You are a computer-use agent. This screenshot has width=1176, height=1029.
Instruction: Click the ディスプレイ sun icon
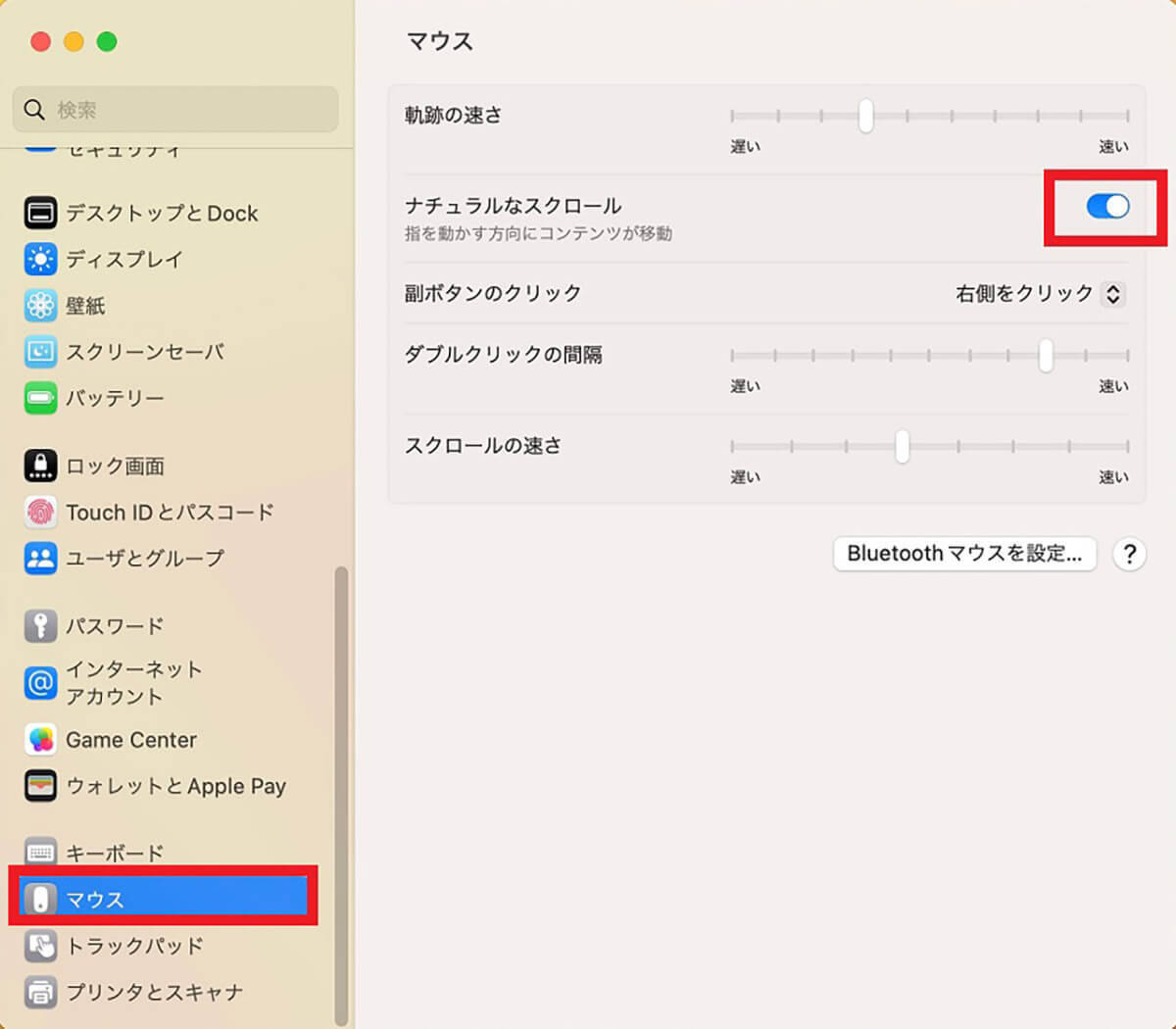pyautogui.click(x=40, y=259)
